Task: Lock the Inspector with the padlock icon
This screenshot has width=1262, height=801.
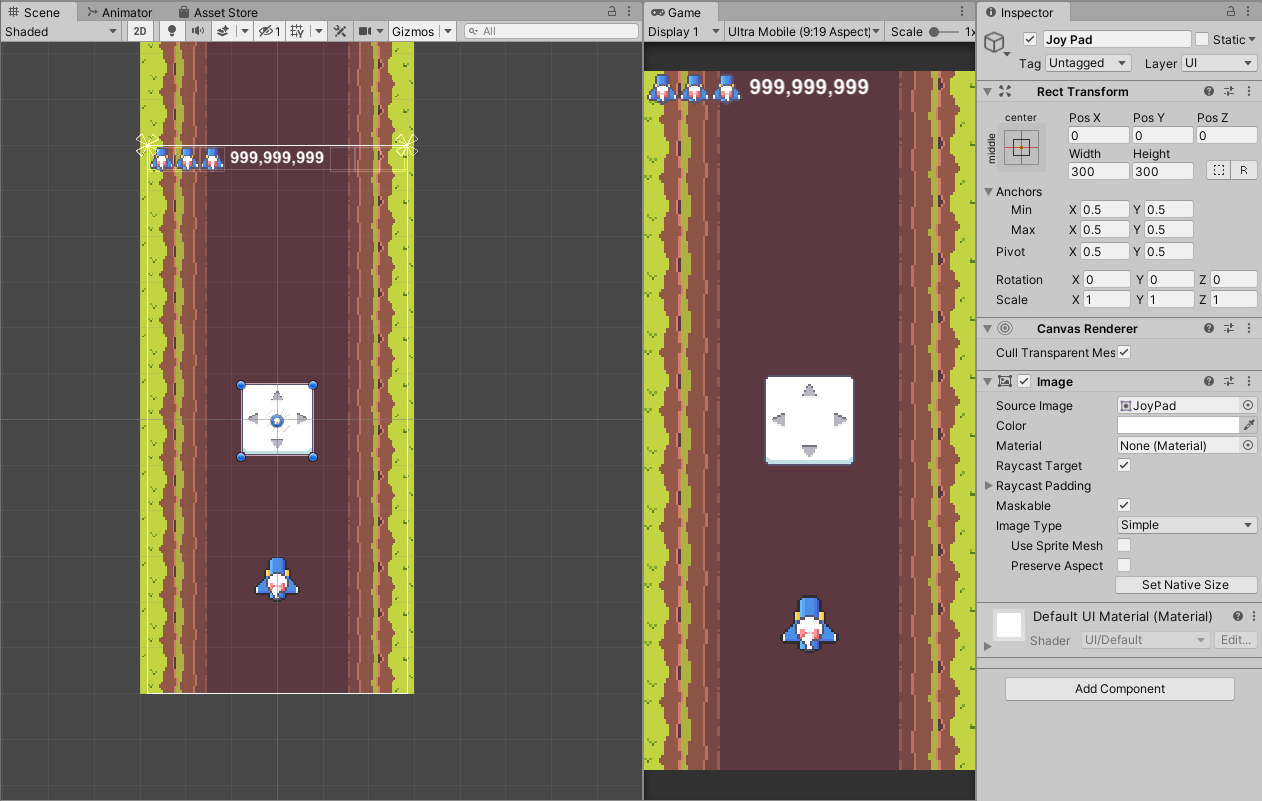Action: coord(1231,12)
